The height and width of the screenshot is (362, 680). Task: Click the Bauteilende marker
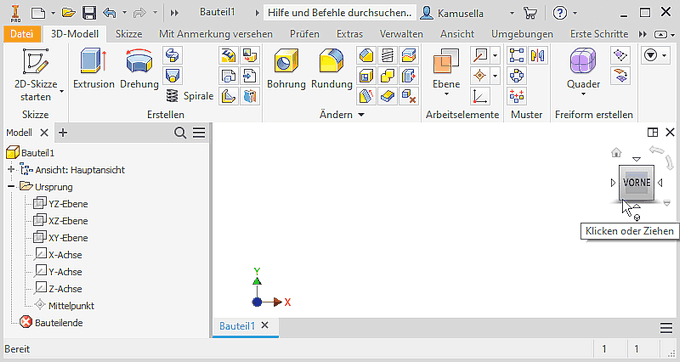(59, 323)
